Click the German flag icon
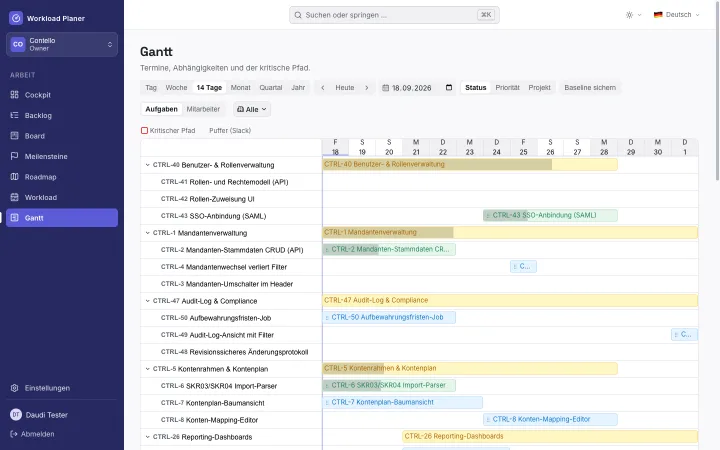This screenshot has width=720, height=450. (x=658, y=15)
